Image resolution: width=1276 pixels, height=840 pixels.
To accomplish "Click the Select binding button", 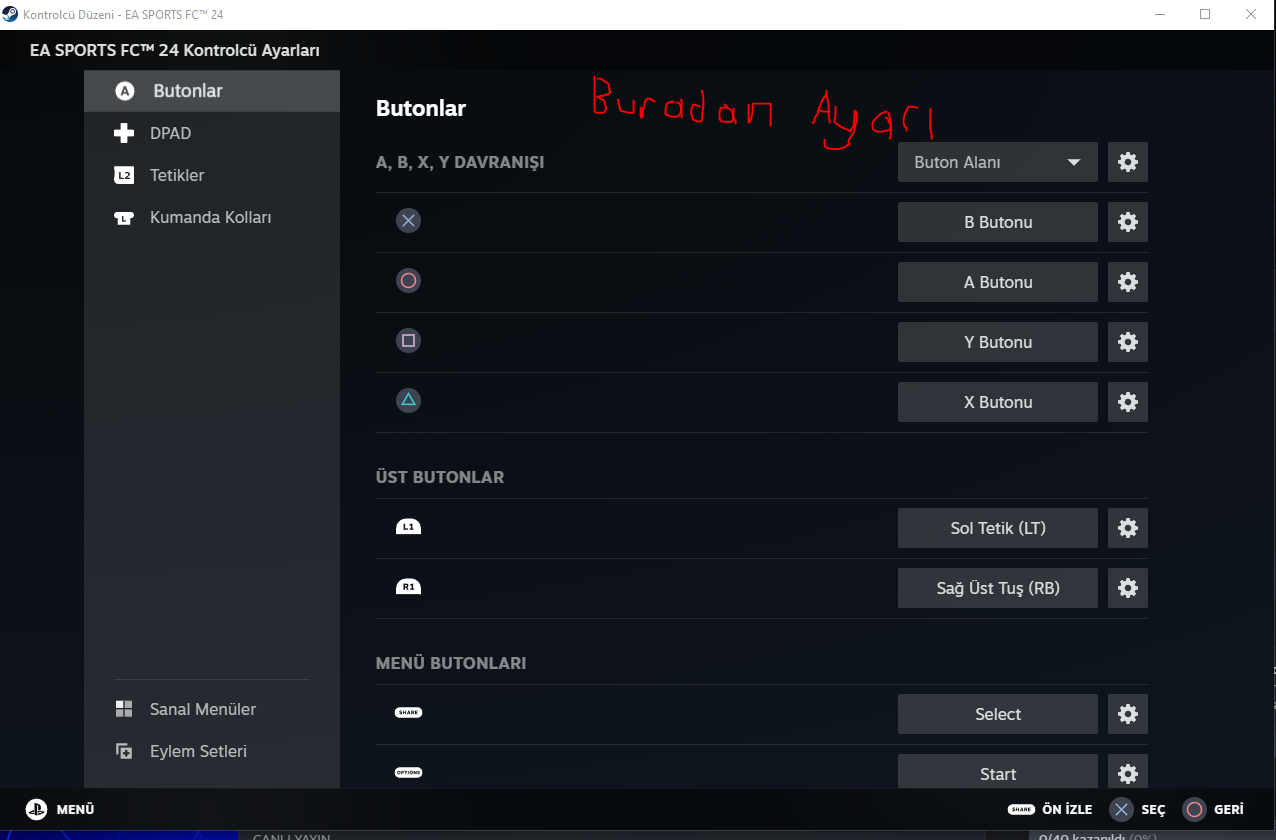I will point(998,714).
